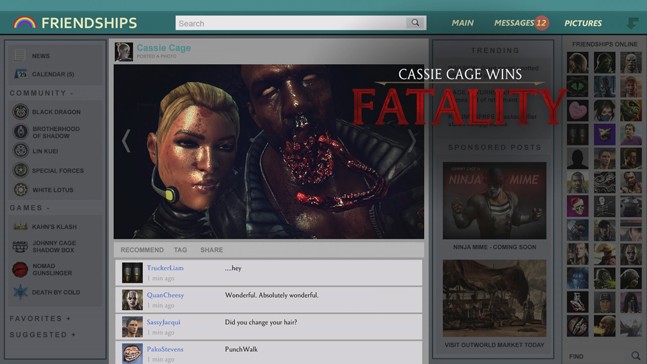Click the Search input field
Image resolution: width=647 pixels, height=364 pixels.
[x=291, y=23]
